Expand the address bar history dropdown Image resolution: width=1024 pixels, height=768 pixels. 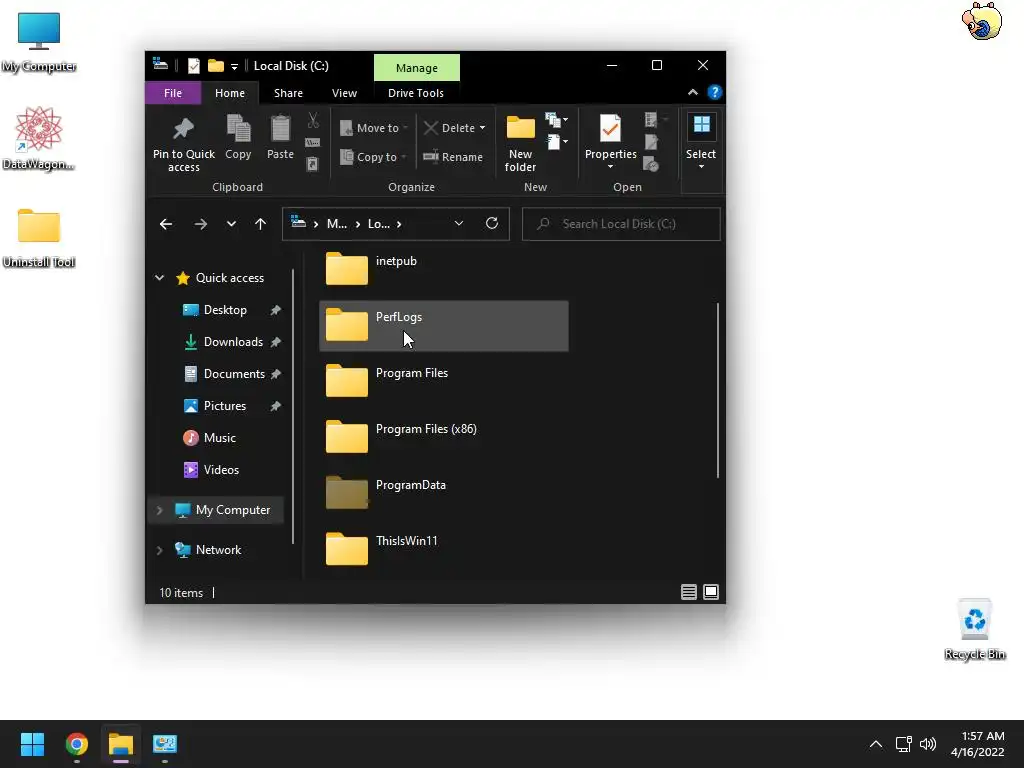click(459, 223)
